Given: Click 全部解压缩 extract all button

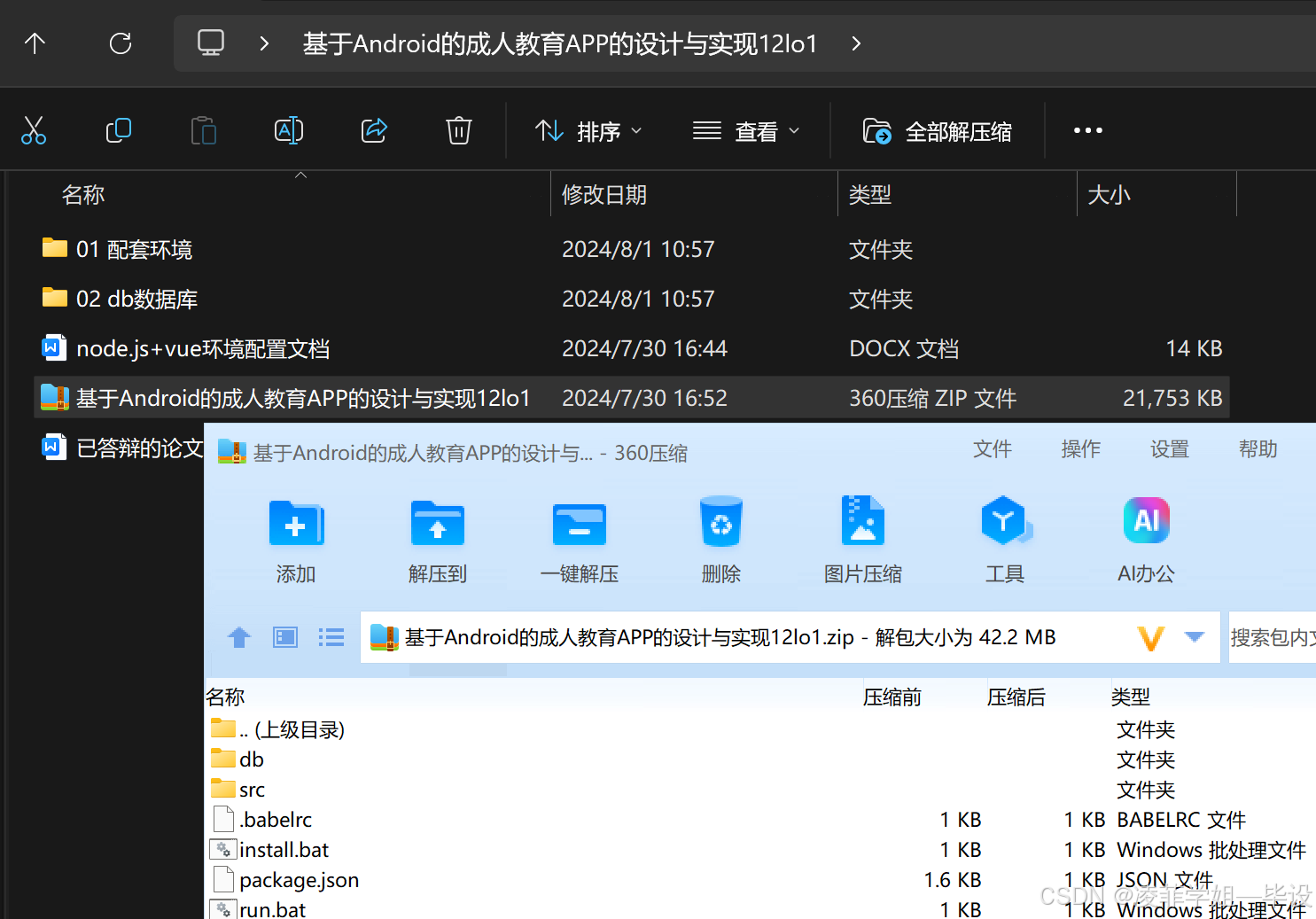Looking at the screenshot, I should click(938, 131).
